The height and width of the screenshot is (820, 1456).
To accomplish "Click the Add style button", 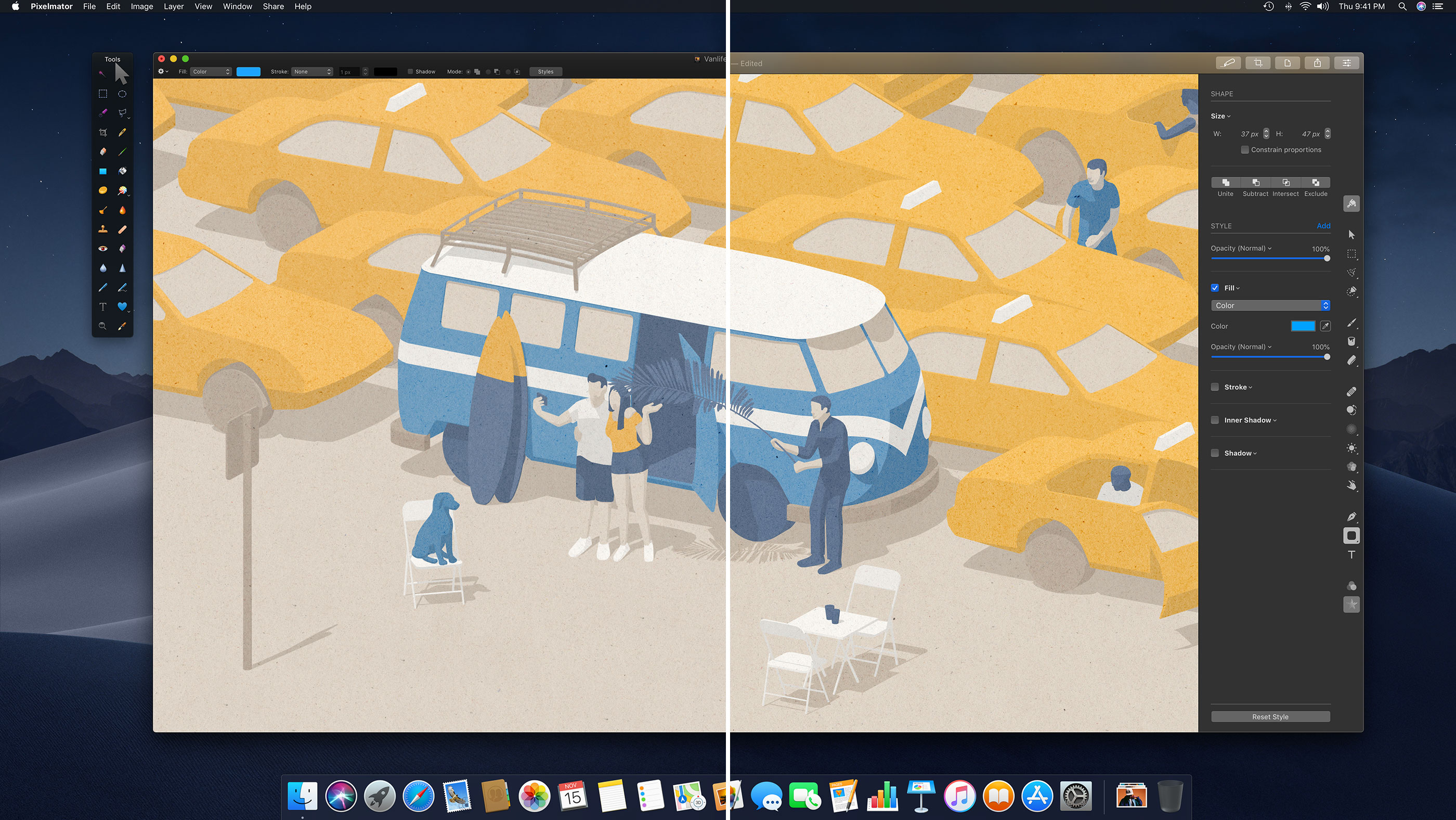I will (x=1324, y=225).
